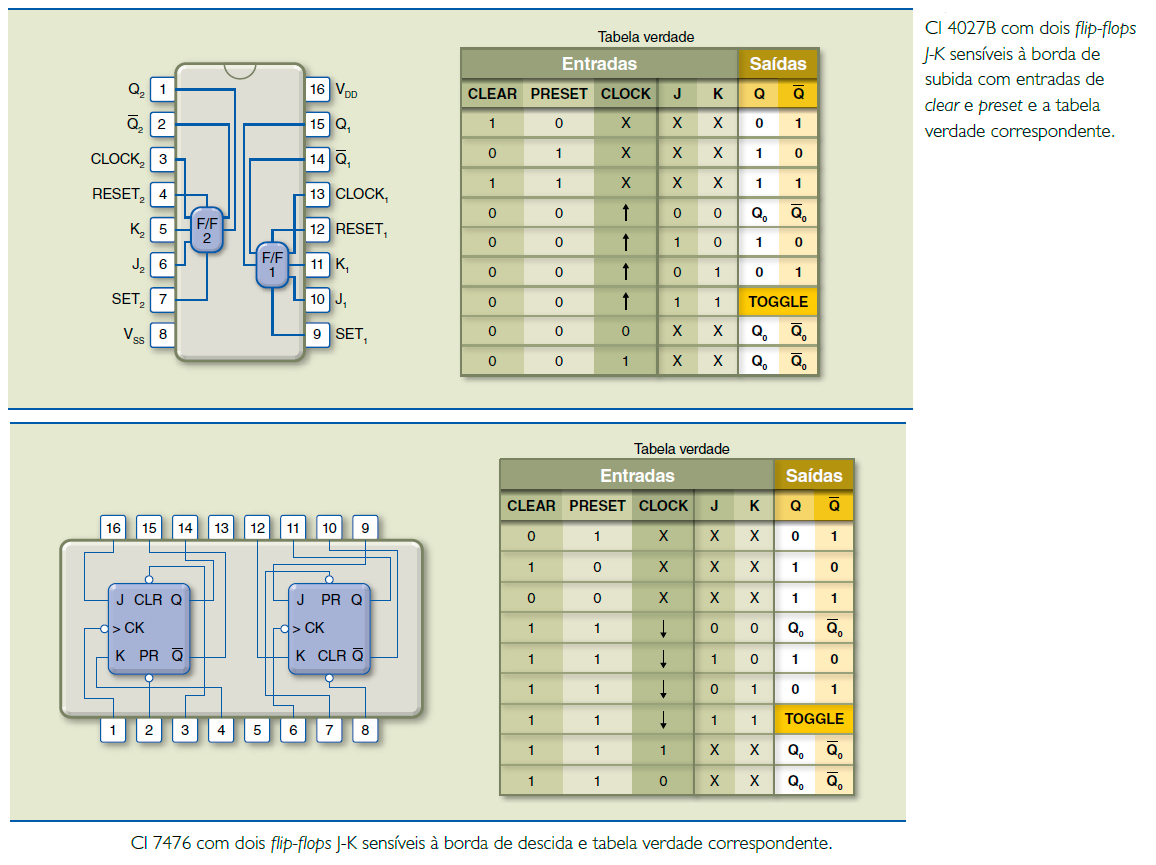Click the left J-K flip-flop in the 7476 chip
The image size is (1156, 865).
pos(148,629)
